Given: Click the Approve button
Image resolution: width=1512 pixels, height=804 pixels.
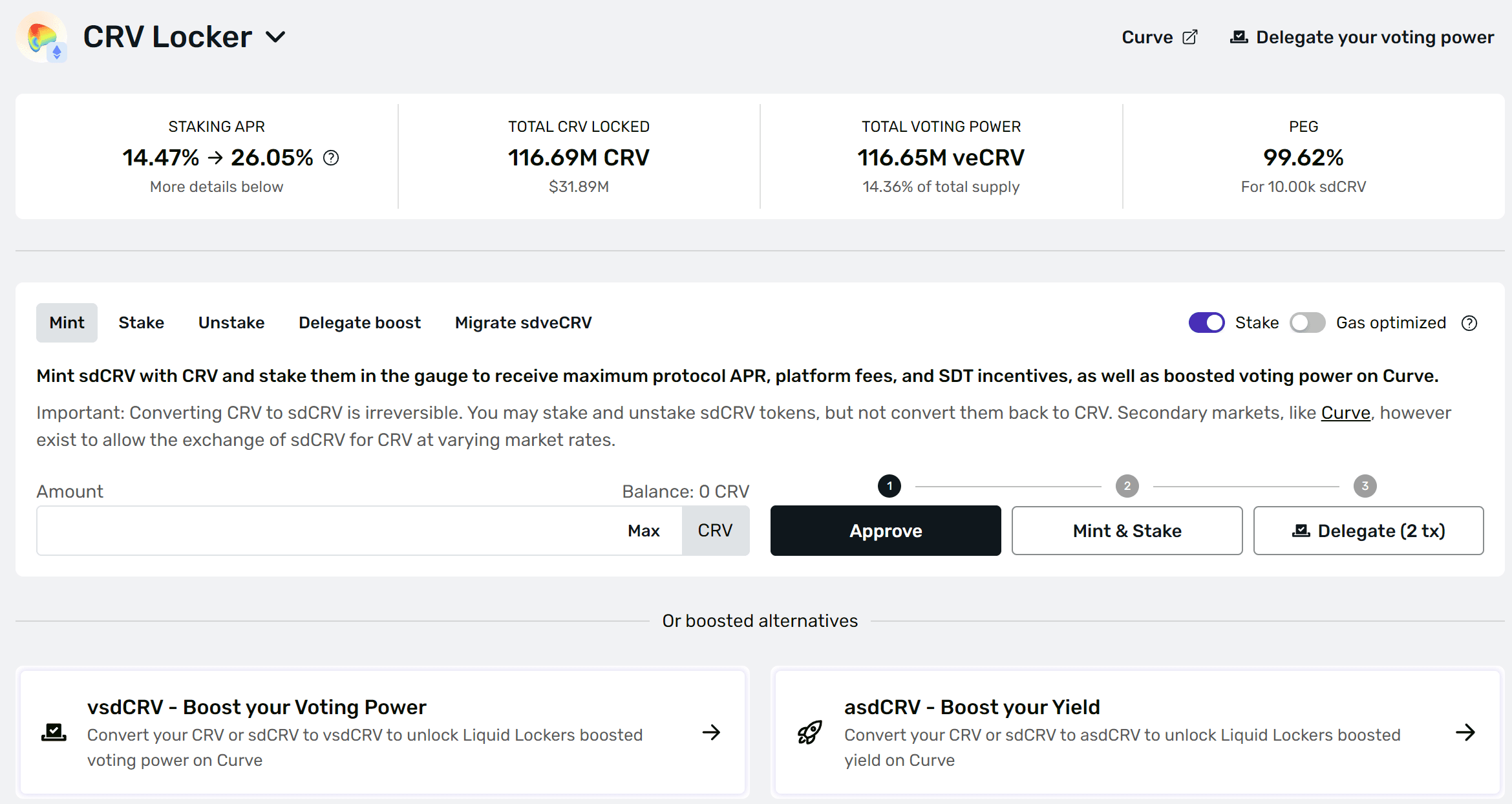Looking at the screenshot, I should click(886, 531).
